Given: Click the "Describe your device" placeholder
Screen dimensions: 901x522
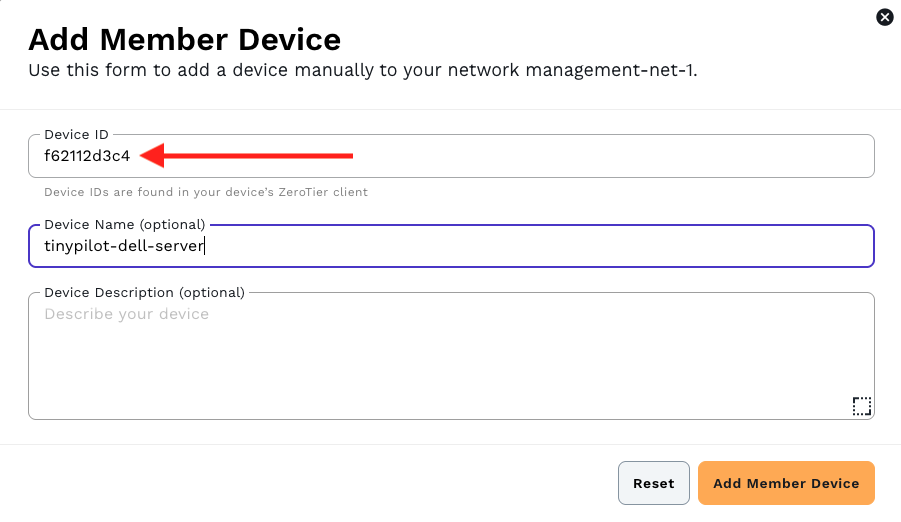Looking at the screenshot, I should point(126,314).
